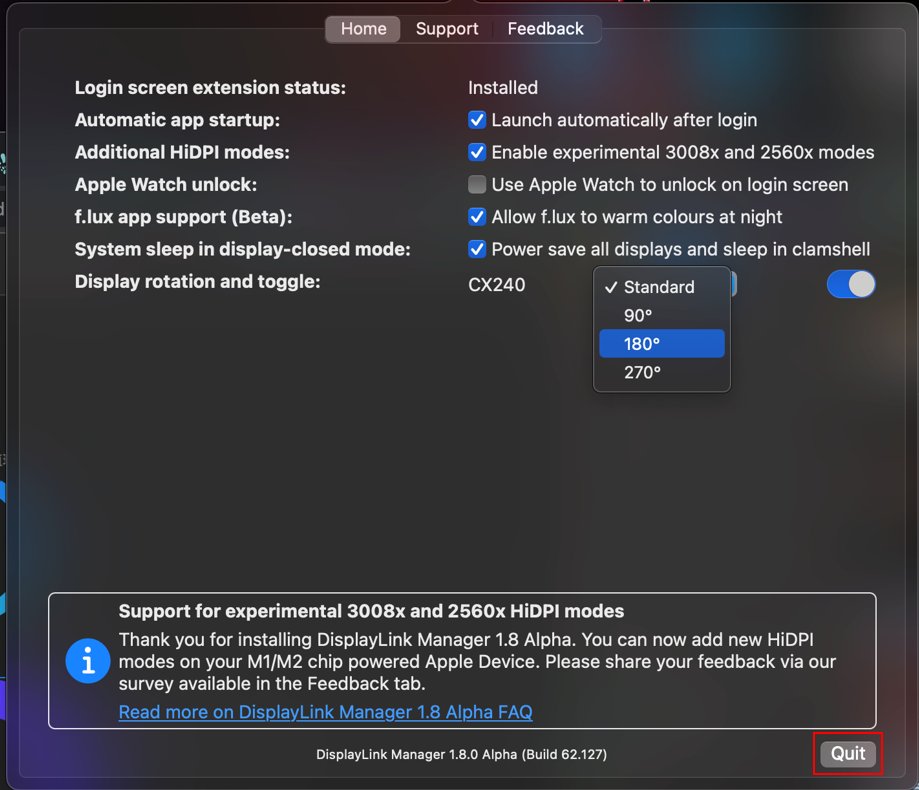Image resolution: width=919 pixels, height=790 pixels.
Task: Click Additional HiDPI modes label
Action: 182,152
